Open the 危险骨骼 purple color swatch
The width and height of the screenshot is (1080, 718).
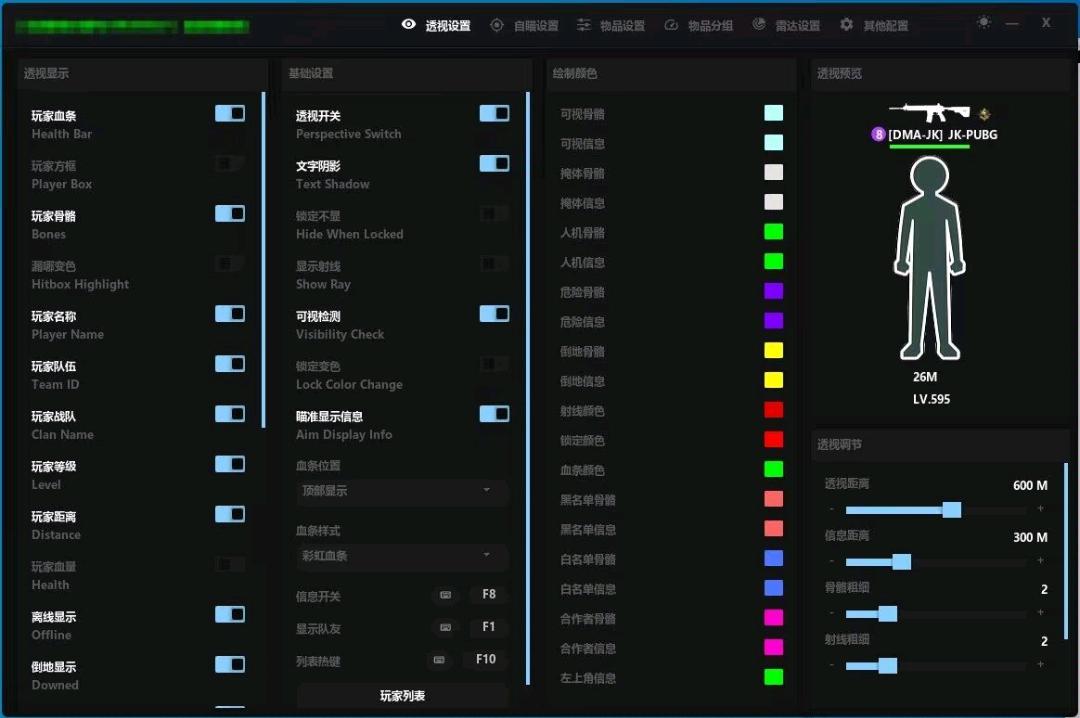click(x=773, y=291)
